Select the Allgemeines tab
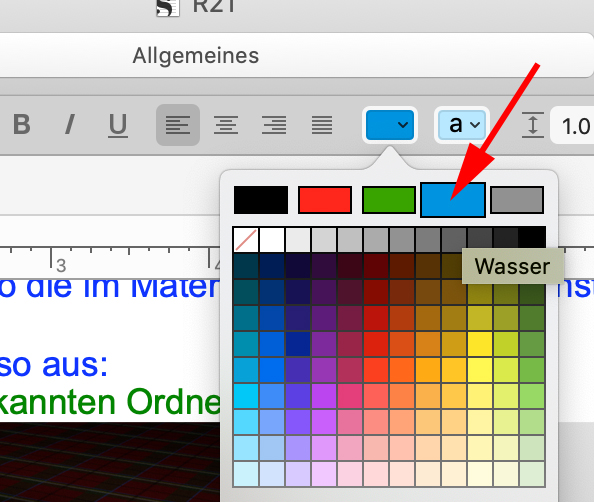Viewport: 594px width, 502px height. [x=196, y=56]
